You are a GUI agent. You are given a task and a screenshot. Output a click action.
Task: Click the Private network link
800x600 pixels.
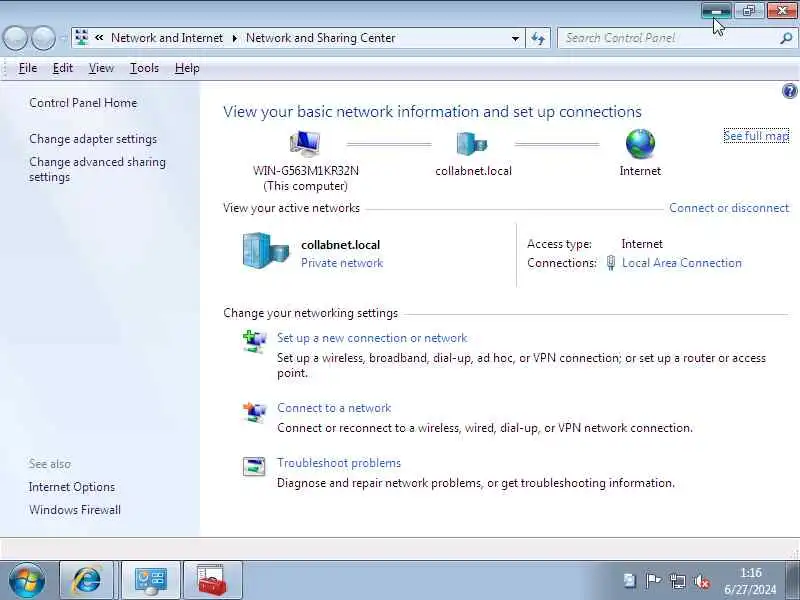click(x=342, y=263)
